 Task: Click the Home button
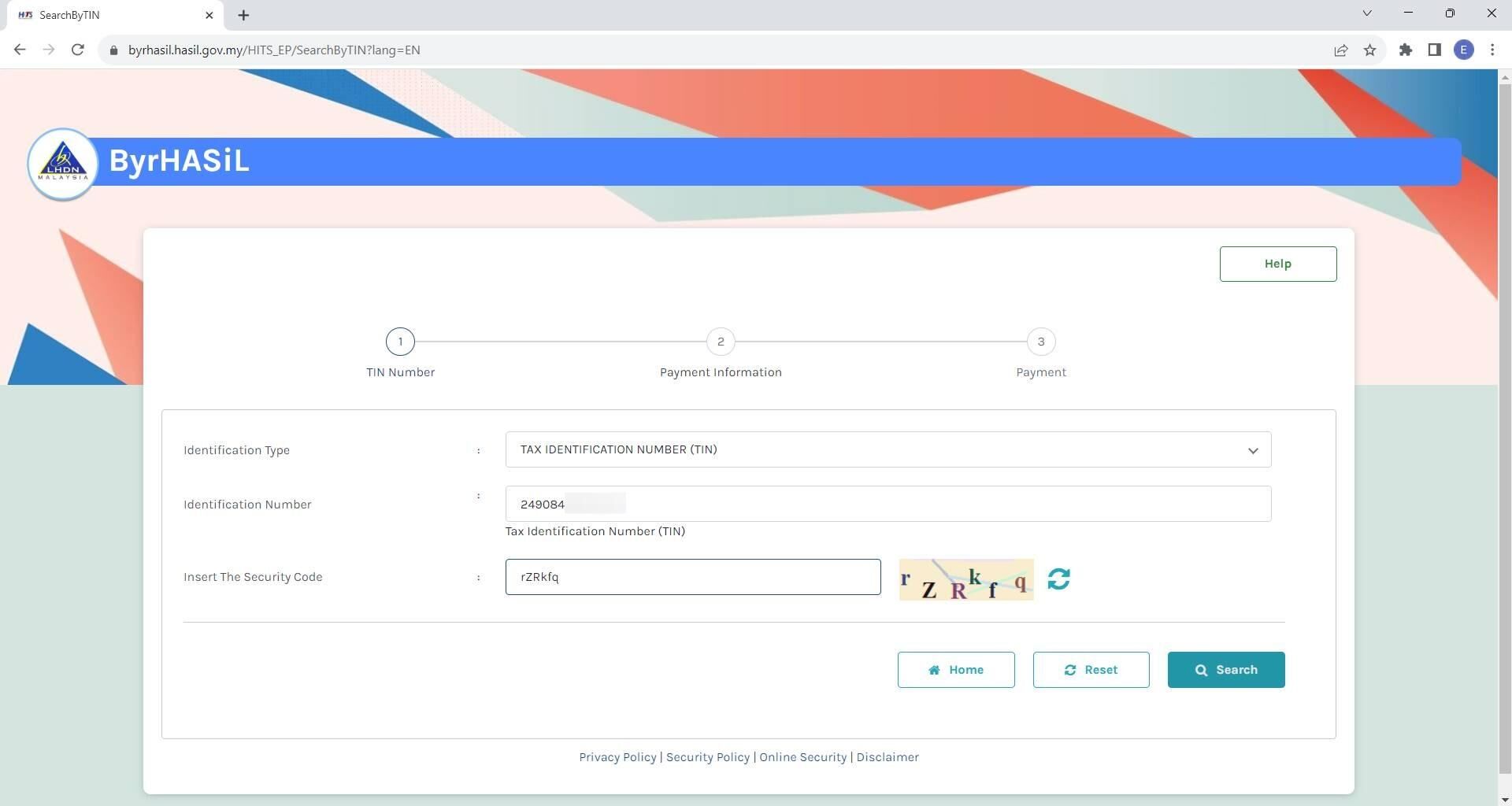pos(956,670)
